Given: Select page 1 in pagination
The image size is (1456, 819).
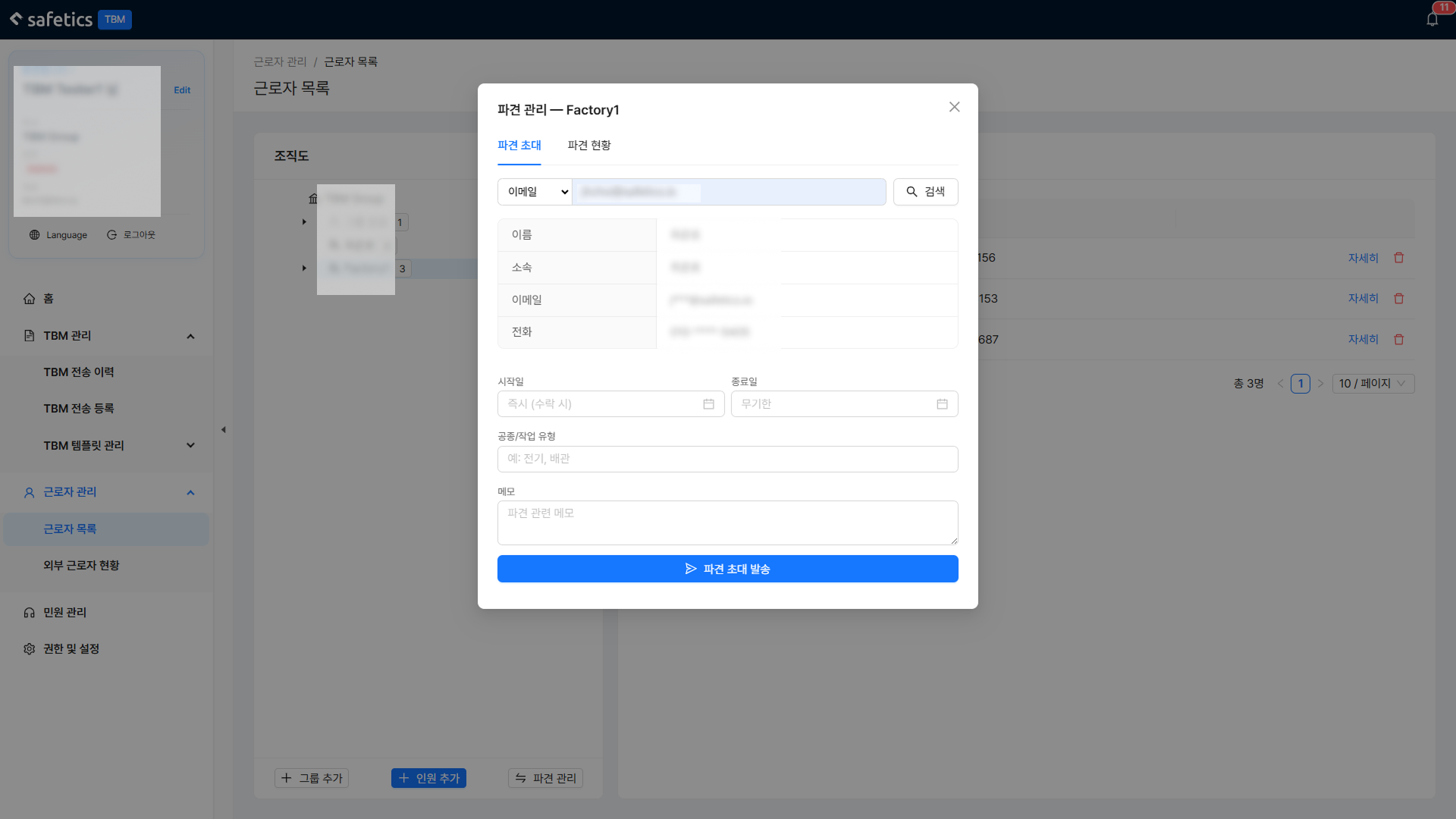Looking at the screenshot, I should click(x=1301, y=384).
